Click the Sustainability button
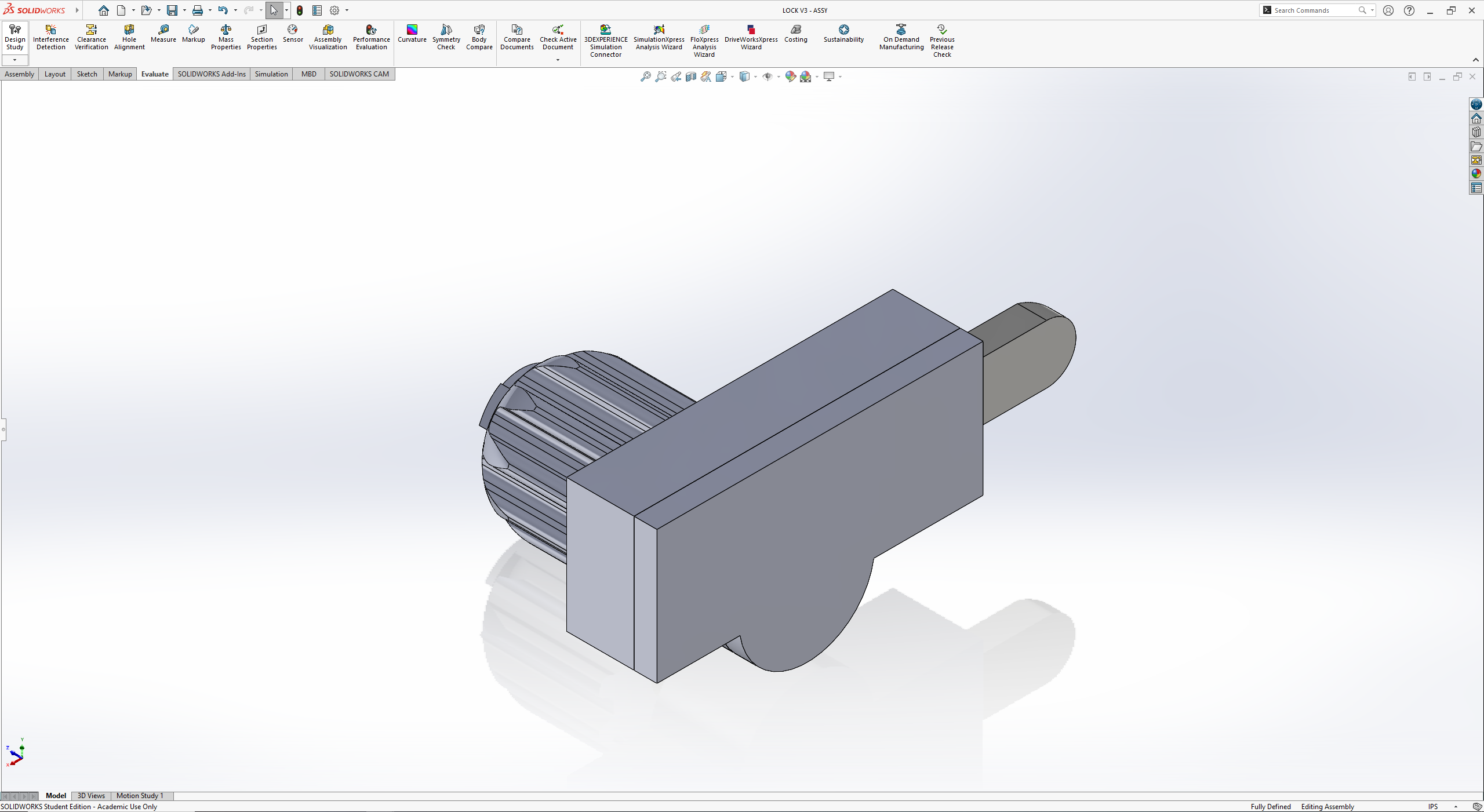Image resolution: width=1484 pixels, height=812 pixels. tap(843, 34)
